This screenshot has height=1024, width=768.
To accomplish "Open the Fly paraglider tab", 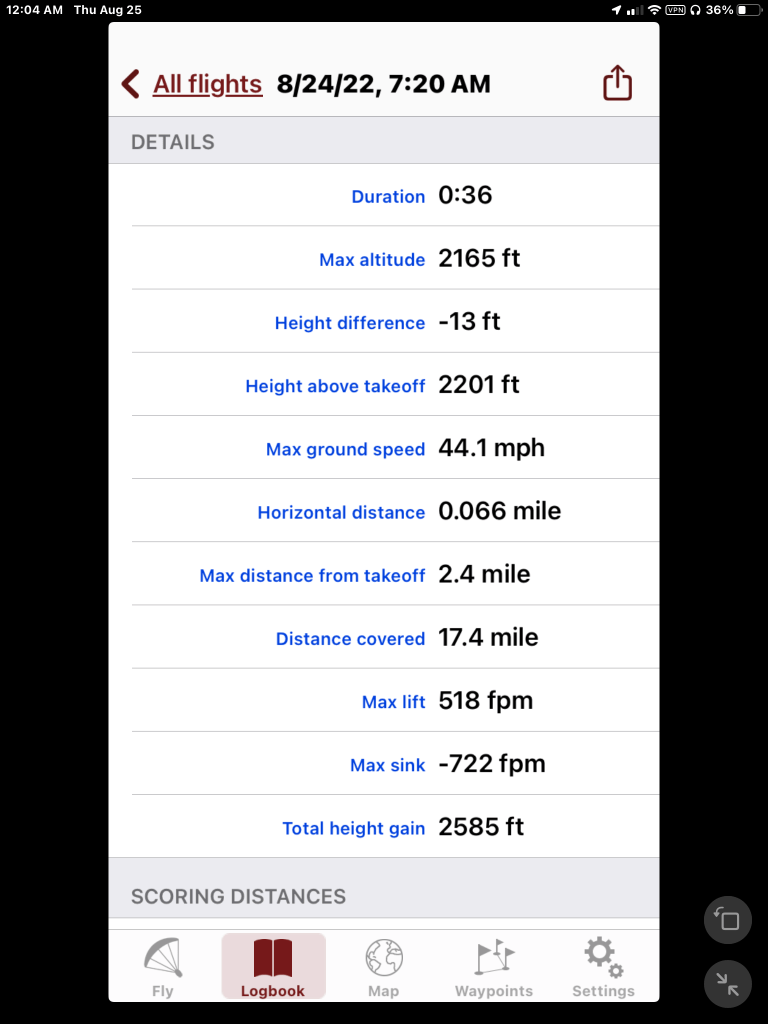I will coord(162,967).
